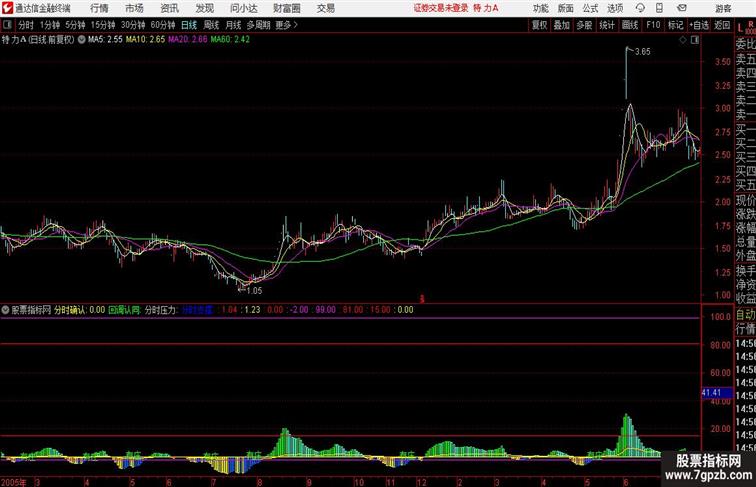Viewport: 756px width, 487px height.
Task: Open the 功能 menu
Action: (540, 8)
